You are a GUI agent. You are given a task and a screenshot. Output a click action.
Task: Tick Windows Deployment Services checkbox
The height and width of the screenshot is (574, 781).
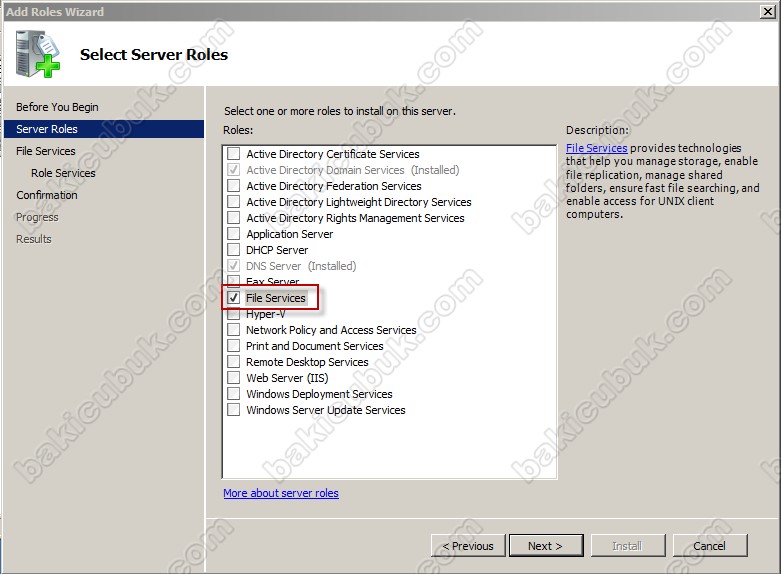coord(233,393)
